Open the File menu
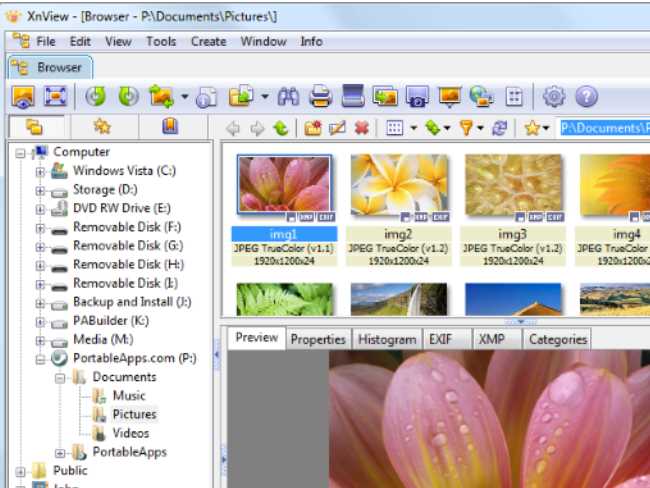 pos(46,41)
